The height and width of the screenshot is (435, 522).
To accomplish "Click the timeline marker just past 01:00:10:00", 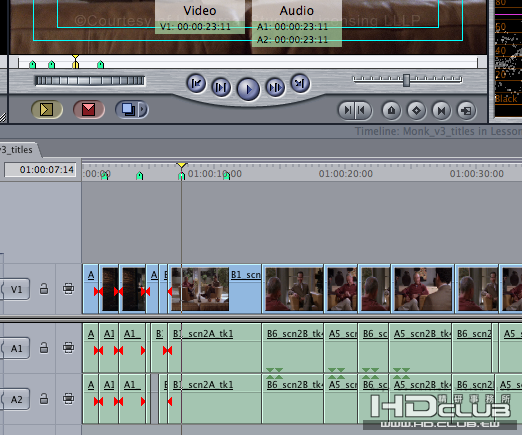I will tap(226, 176).
